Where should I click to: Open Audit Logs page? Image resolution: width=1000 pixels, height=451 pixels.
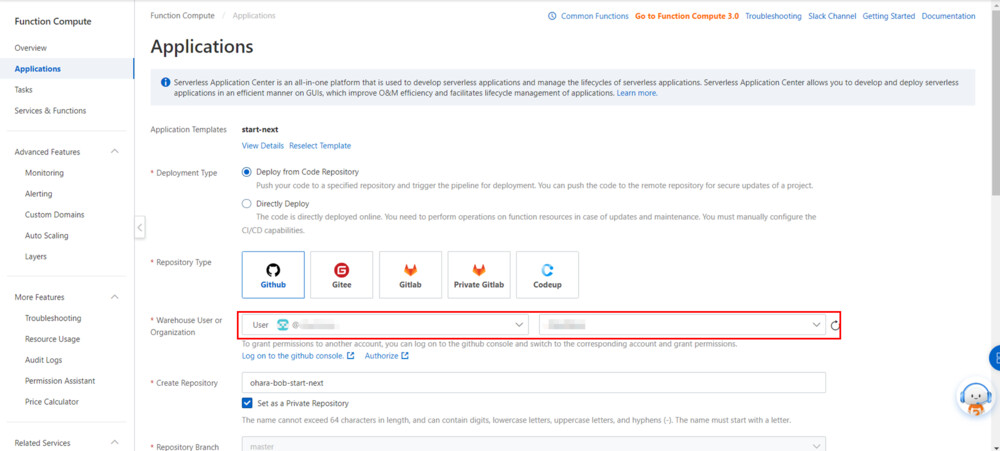coord(43,360)
